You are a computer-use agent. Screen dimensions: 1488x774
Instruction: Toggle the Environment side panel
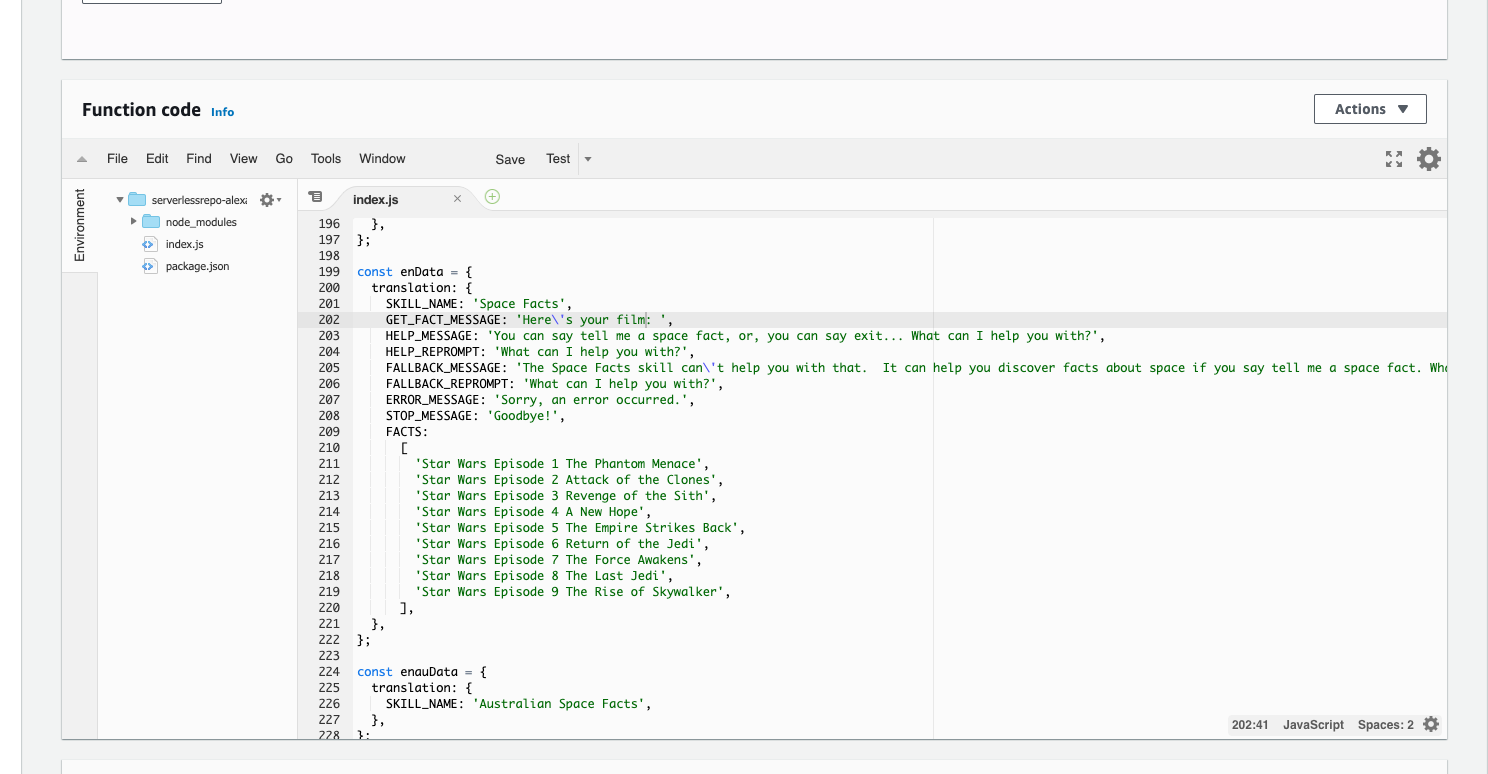[80, 225]
